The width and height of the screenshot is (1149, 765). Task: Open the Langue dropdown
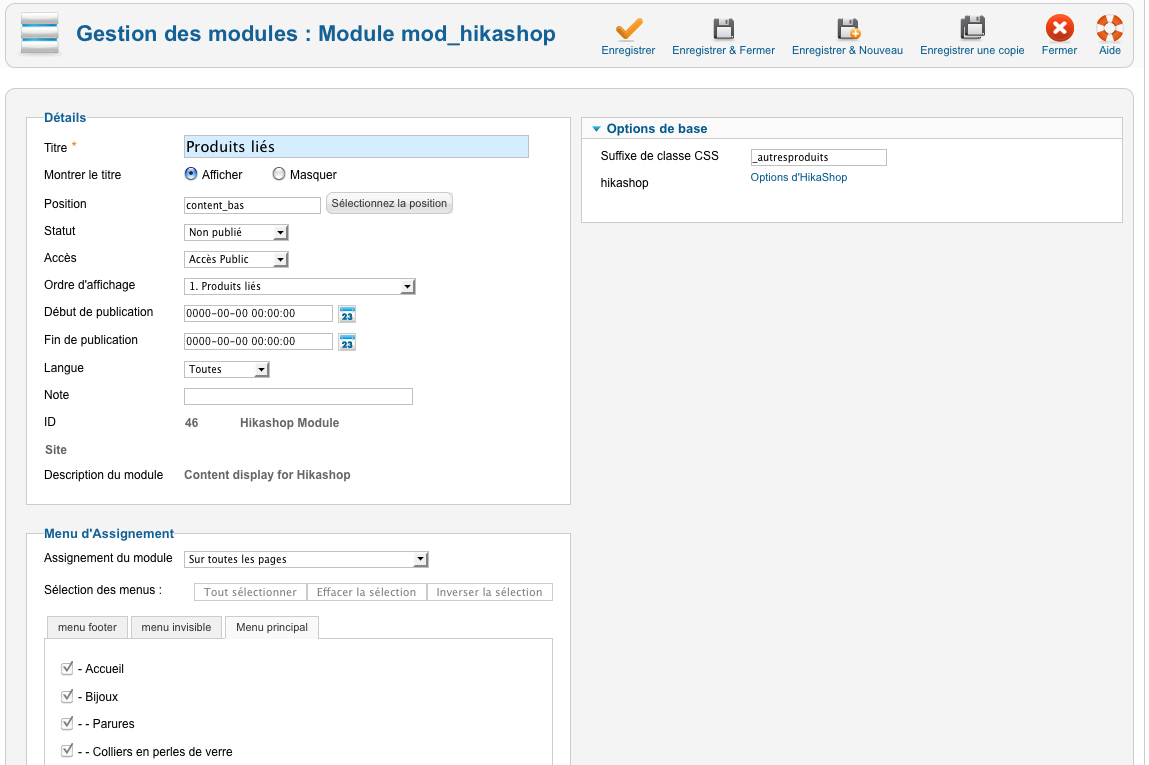click(x=226, y=369)
